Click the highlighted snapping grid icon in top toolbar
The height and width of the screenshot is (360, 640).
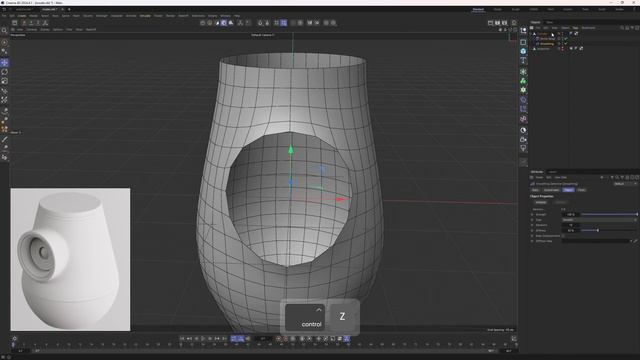284,23
